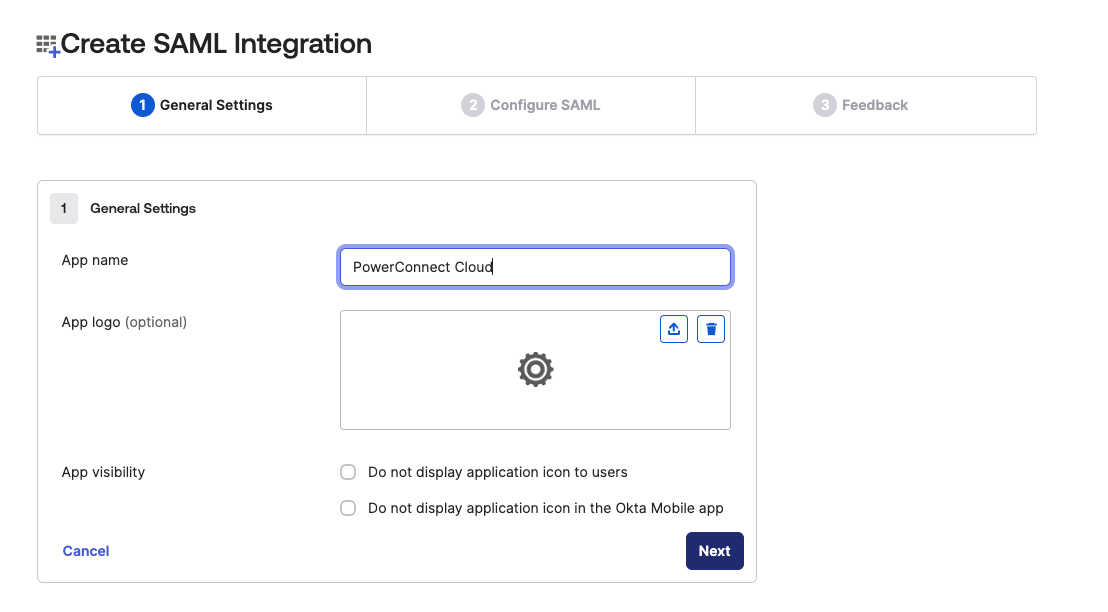Click the trash icon to delete the logo

(x=710, y=329)
